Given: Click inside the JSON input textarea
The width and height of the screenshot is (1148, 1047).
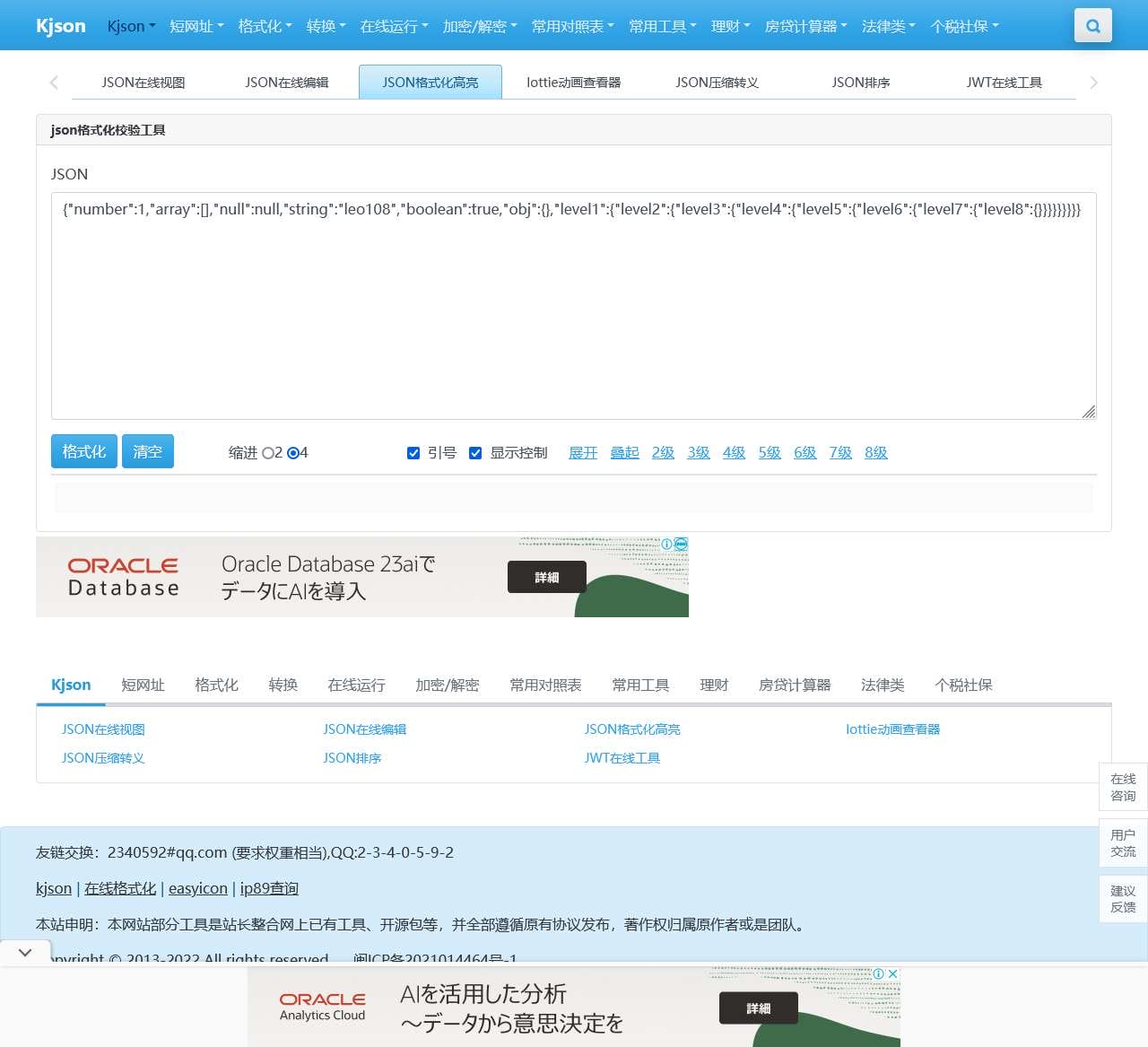Looking at the screenshot, I should (574, 306).
